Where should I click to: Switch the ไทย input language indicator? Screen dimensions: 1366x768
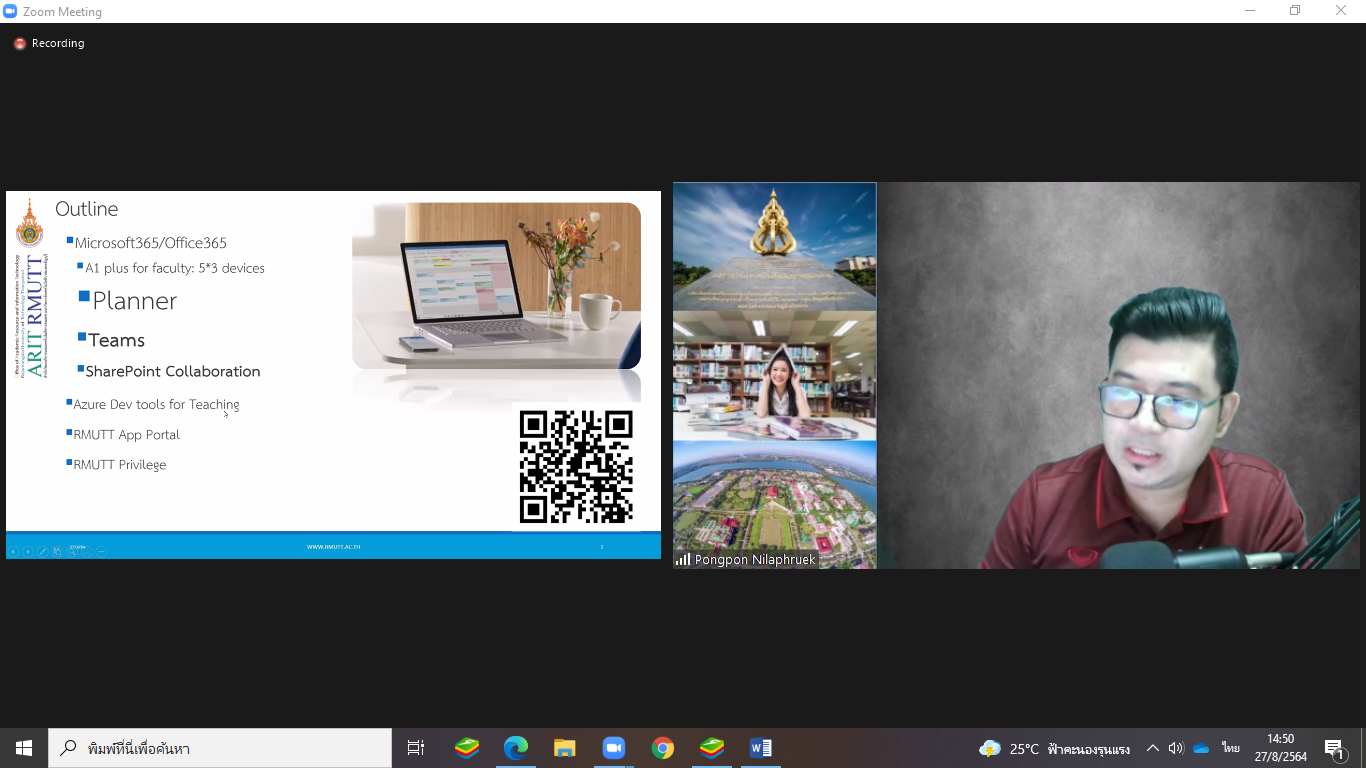[x=1230, y=748]
